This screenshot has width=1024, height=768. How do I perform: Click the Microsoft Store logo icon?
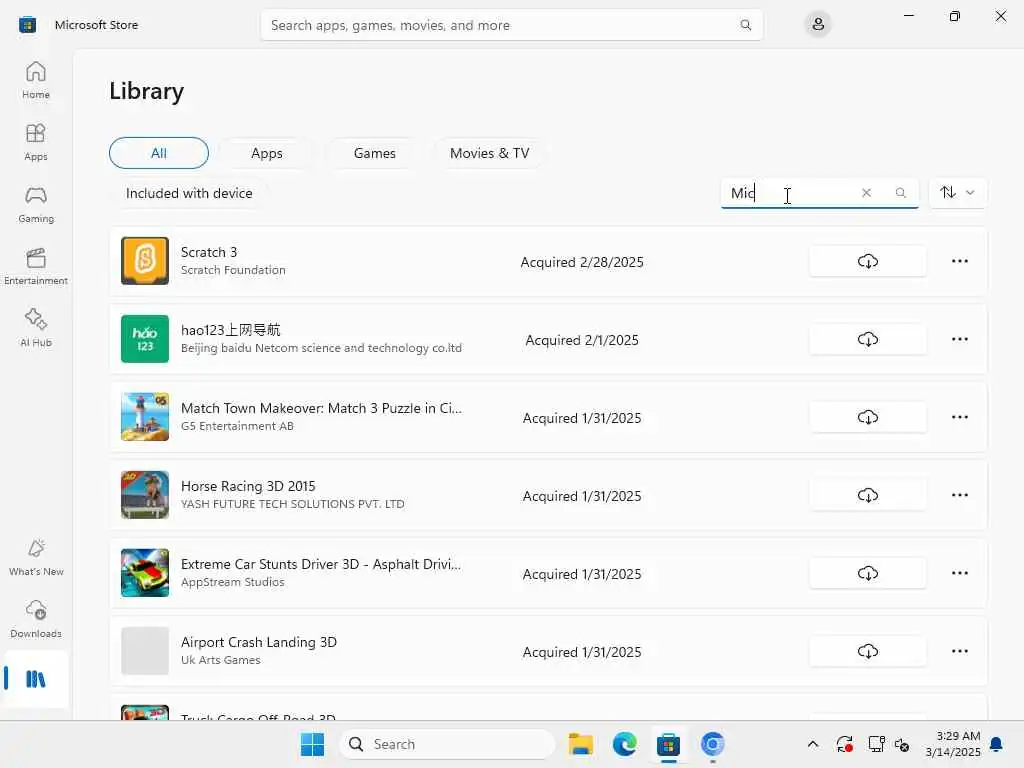[27, 25]
